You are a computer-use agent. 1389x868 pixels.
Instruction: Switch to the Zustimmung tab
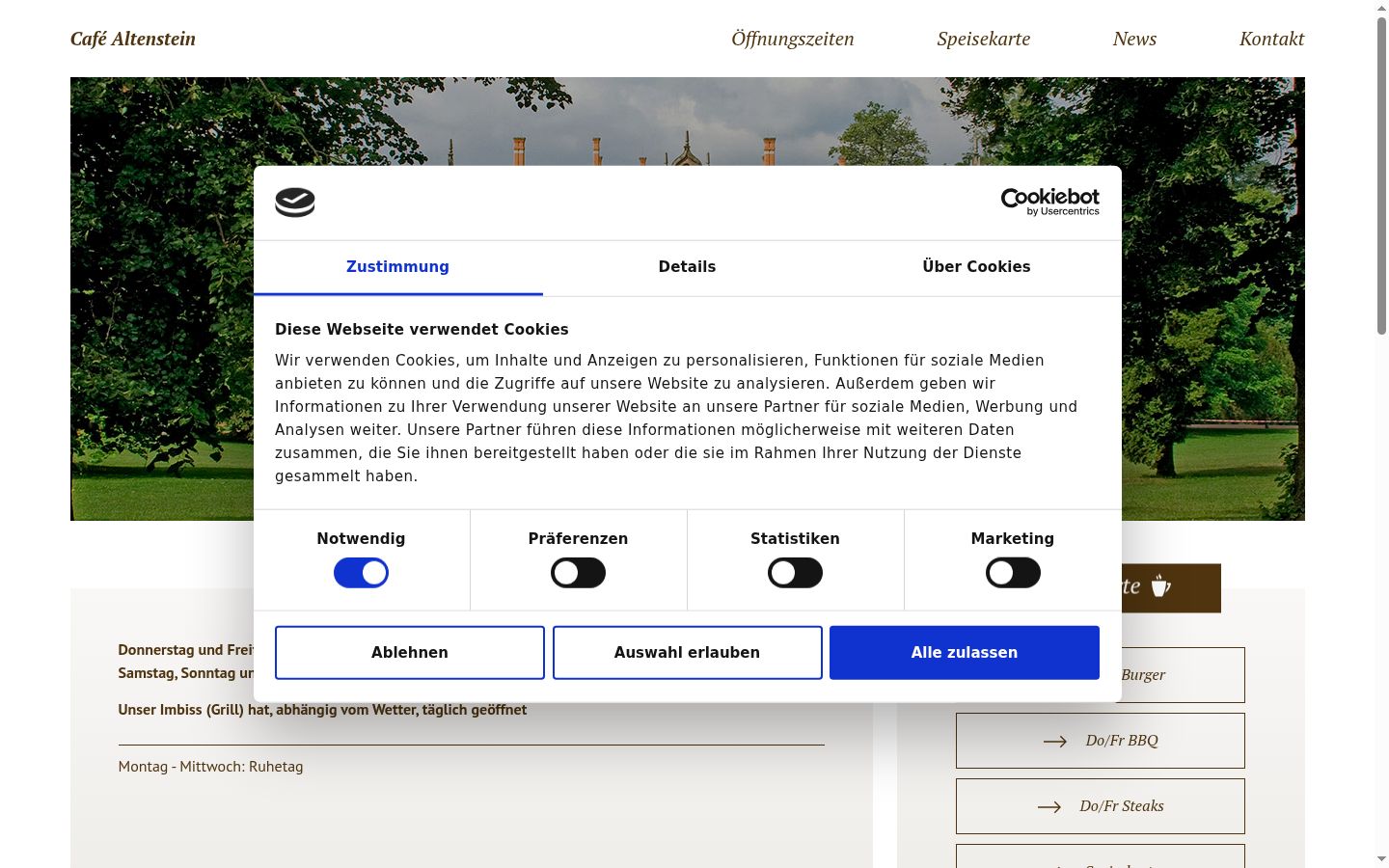(x=397, y=267)
